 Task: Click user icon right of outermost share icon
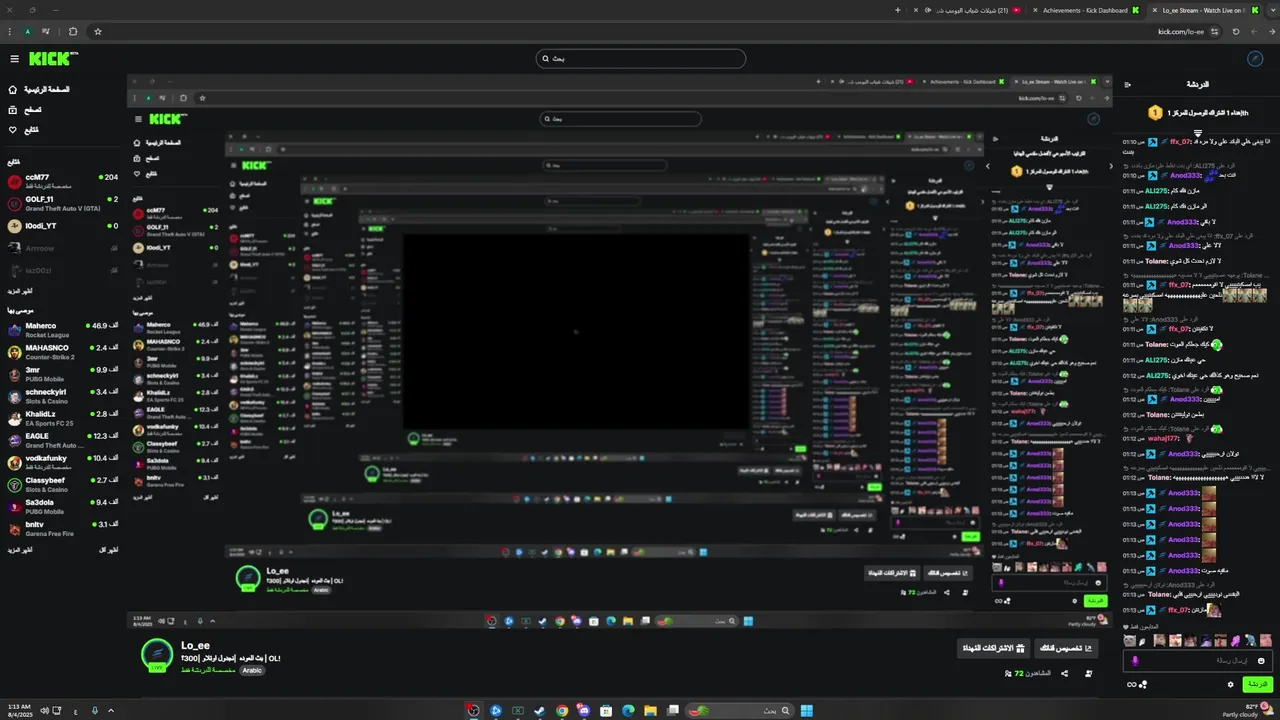click(1088, 674)
